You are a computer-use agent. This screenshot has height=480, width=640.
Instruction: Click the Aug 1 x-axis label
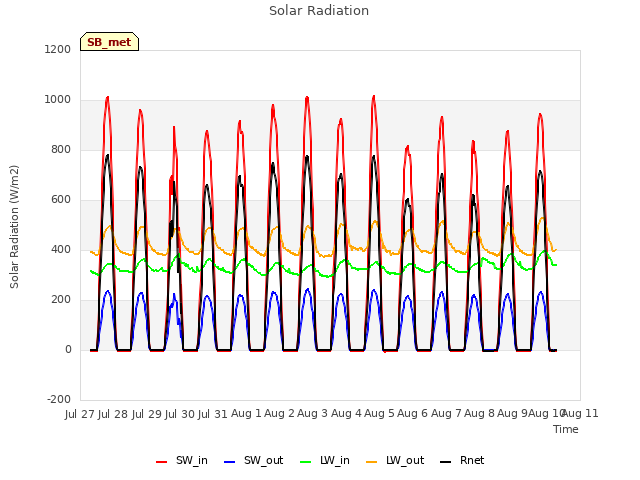pos(246,414)
